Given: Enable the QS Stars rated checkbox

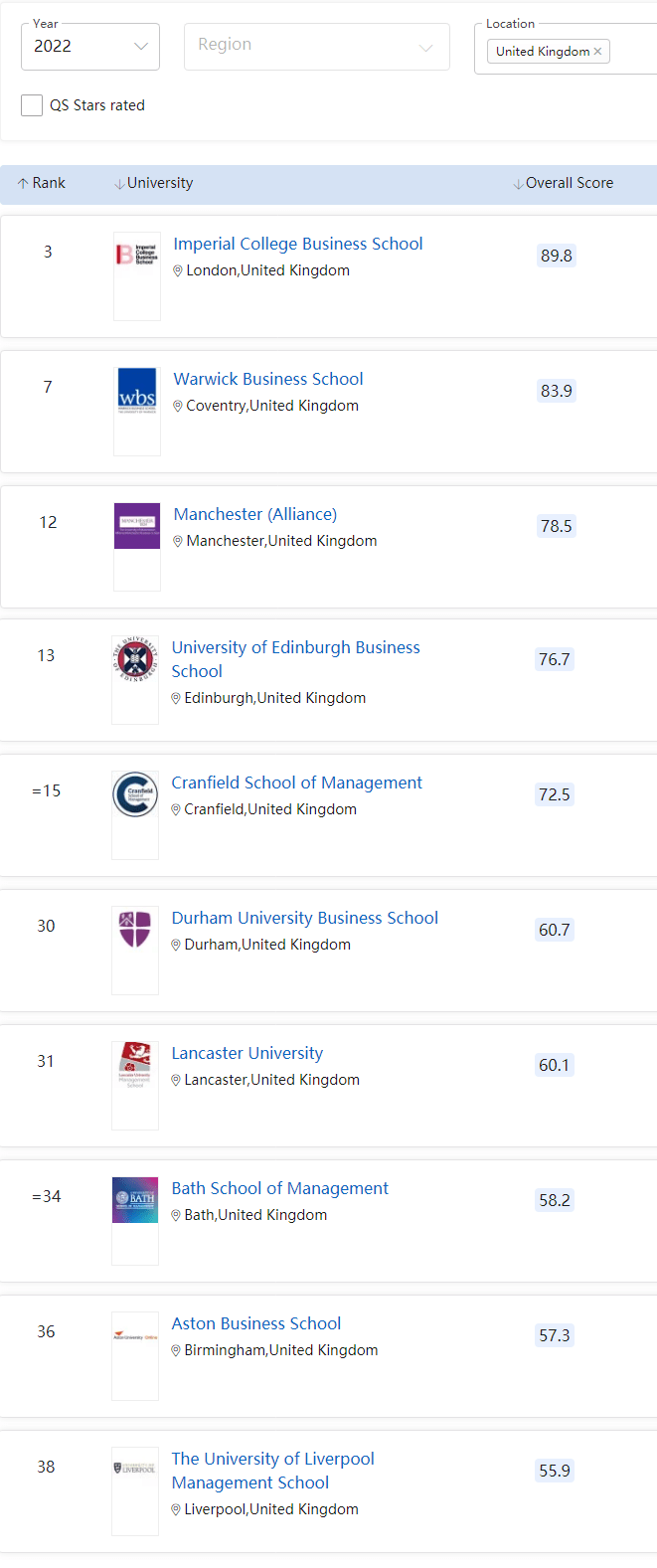Looking at the screenshot, I should tap(32, 105).
